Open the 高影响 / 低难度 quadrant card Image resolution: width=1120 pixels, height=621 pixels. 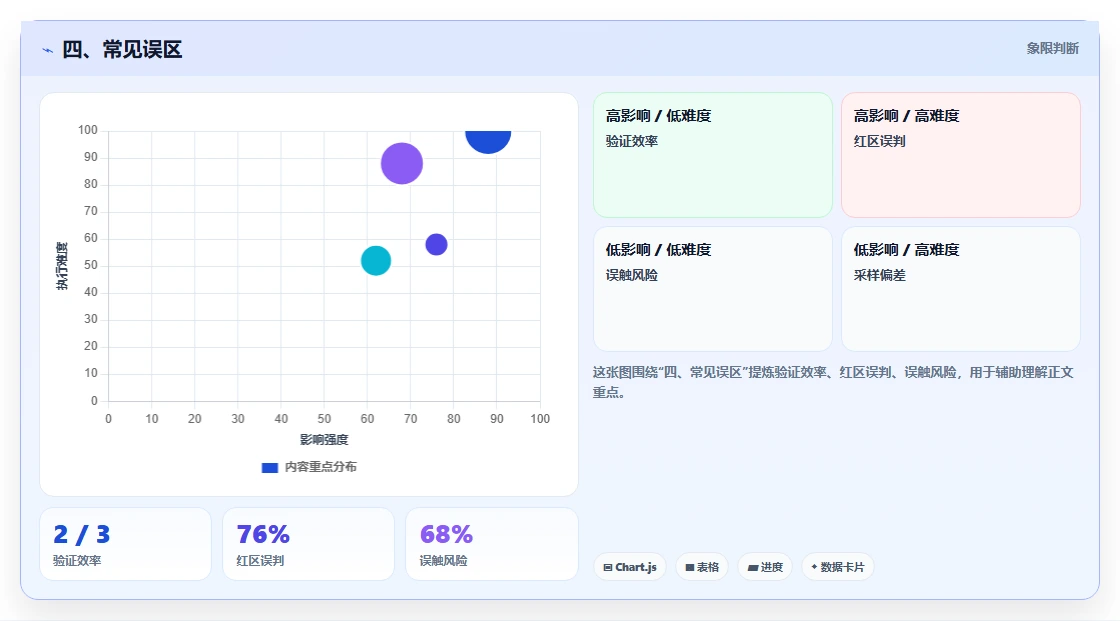point(713,154)
